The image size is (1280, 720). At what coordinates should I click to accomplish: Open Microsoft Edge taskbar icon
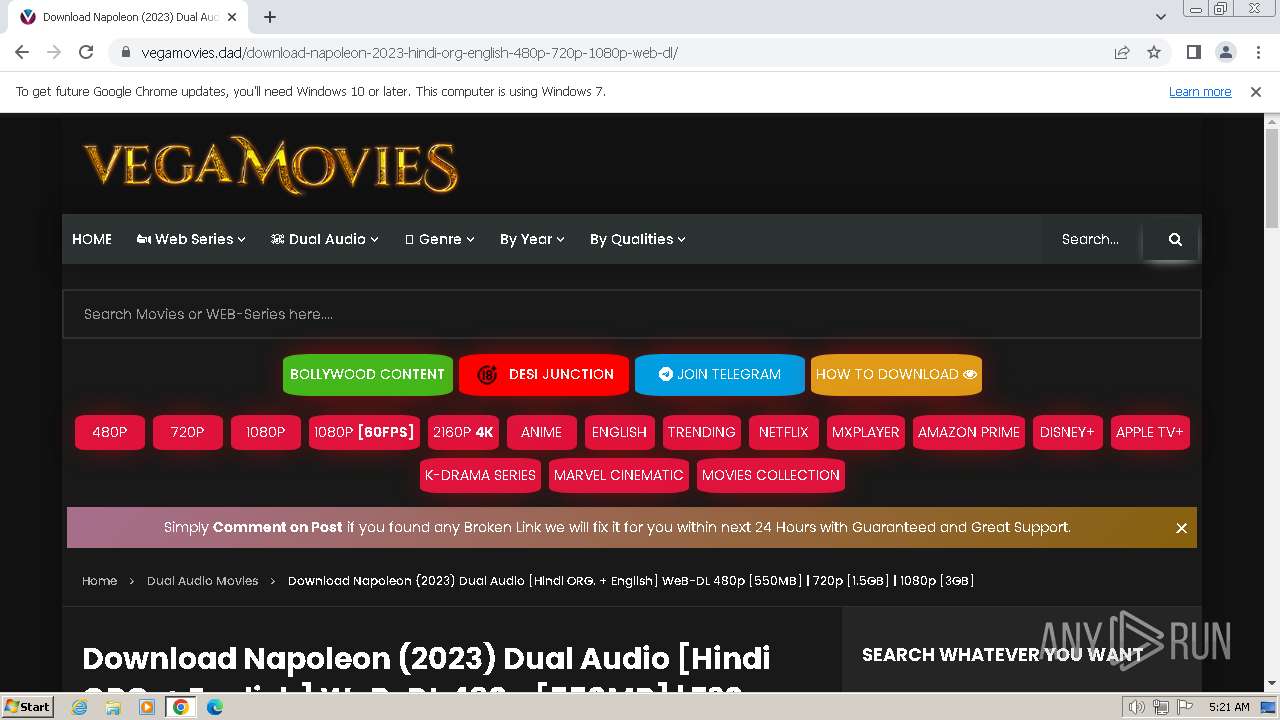(215, 707)
